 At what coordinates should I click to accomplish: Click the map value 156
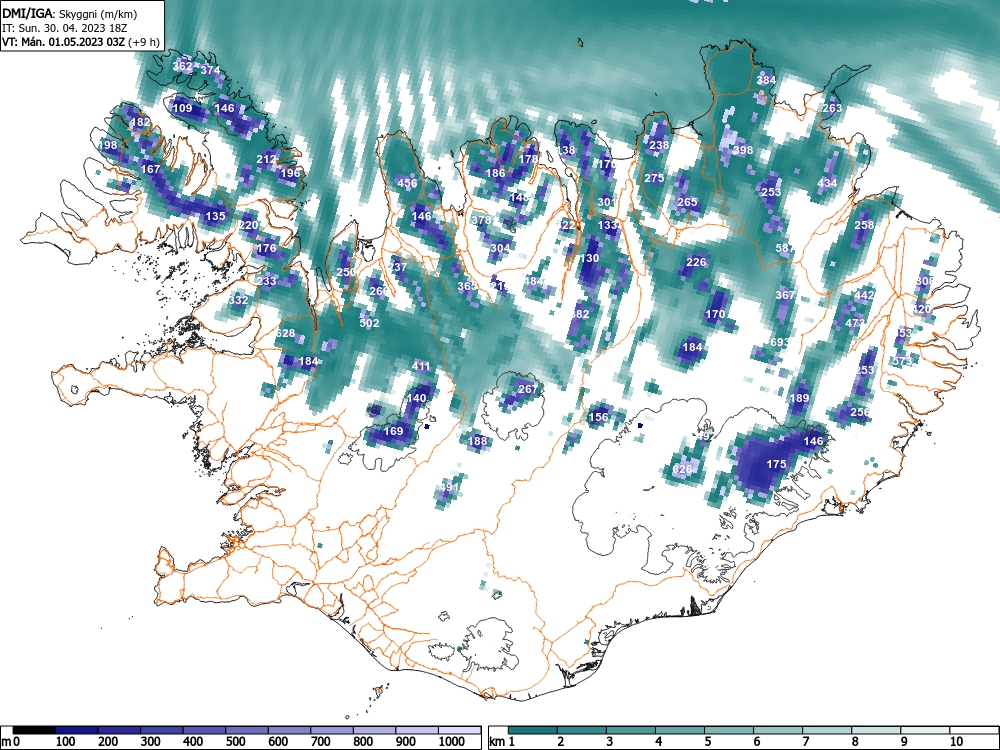point(598,417)
